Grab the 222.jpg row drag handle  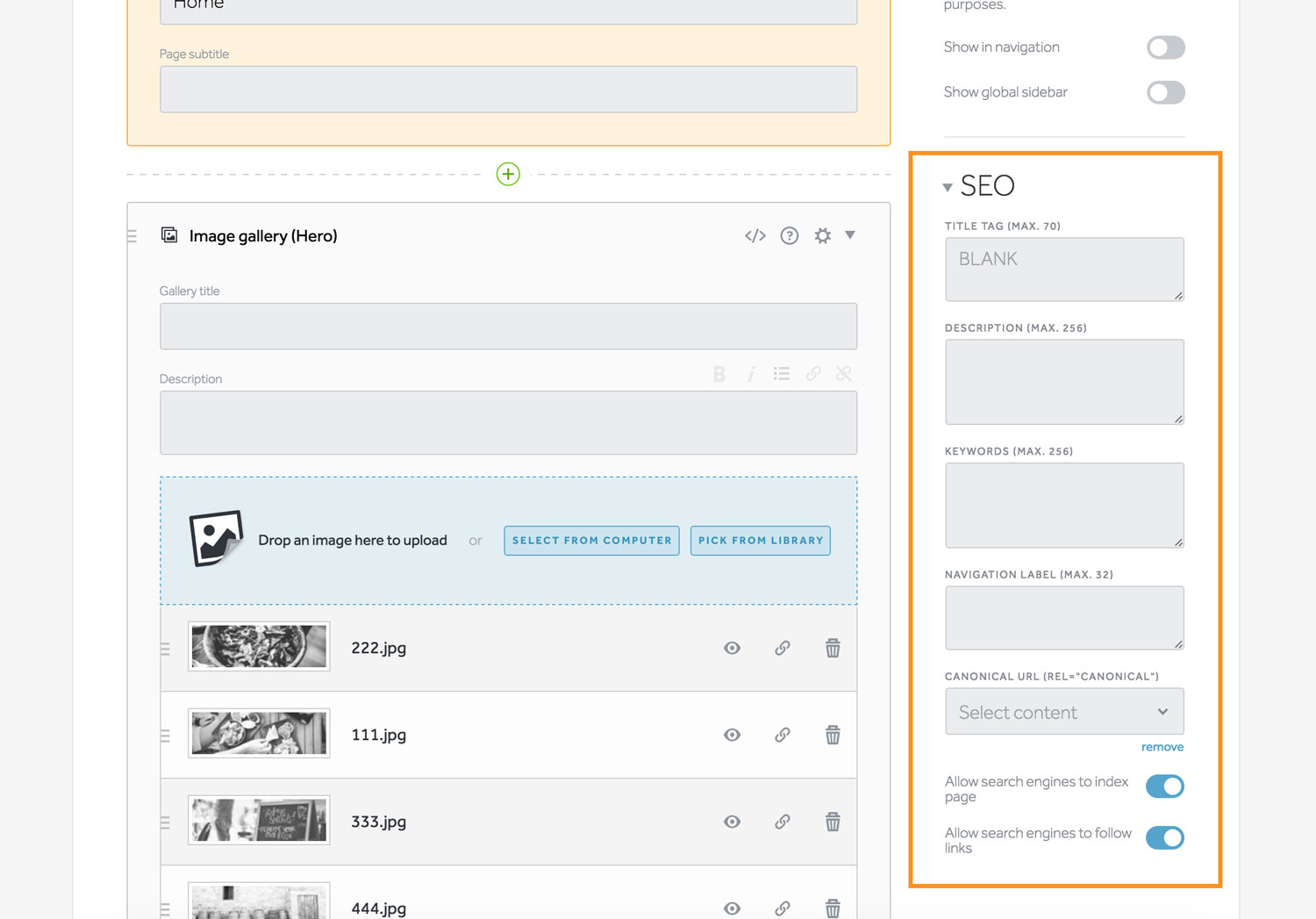click(x=165, y=649)
